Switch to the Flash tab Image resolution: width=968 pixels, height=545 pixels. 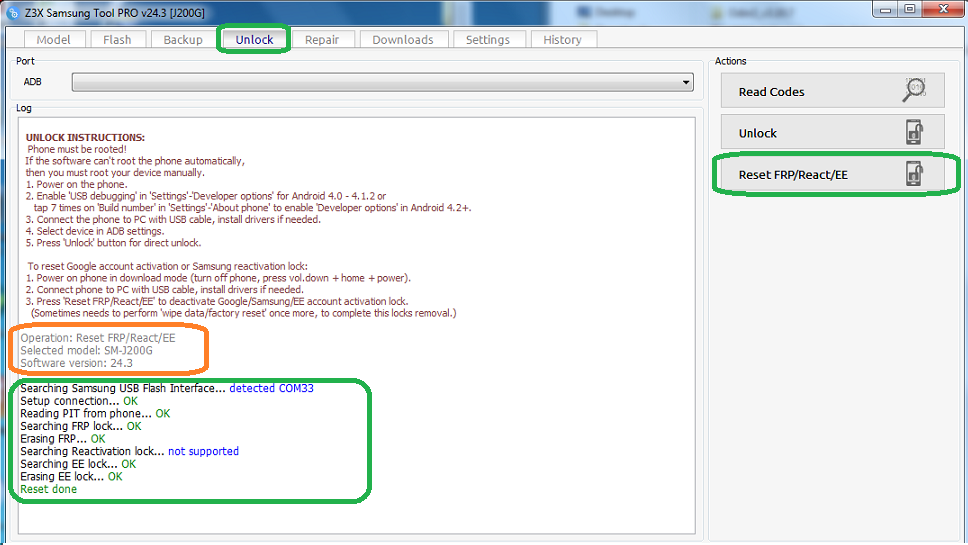click(117, 40)
